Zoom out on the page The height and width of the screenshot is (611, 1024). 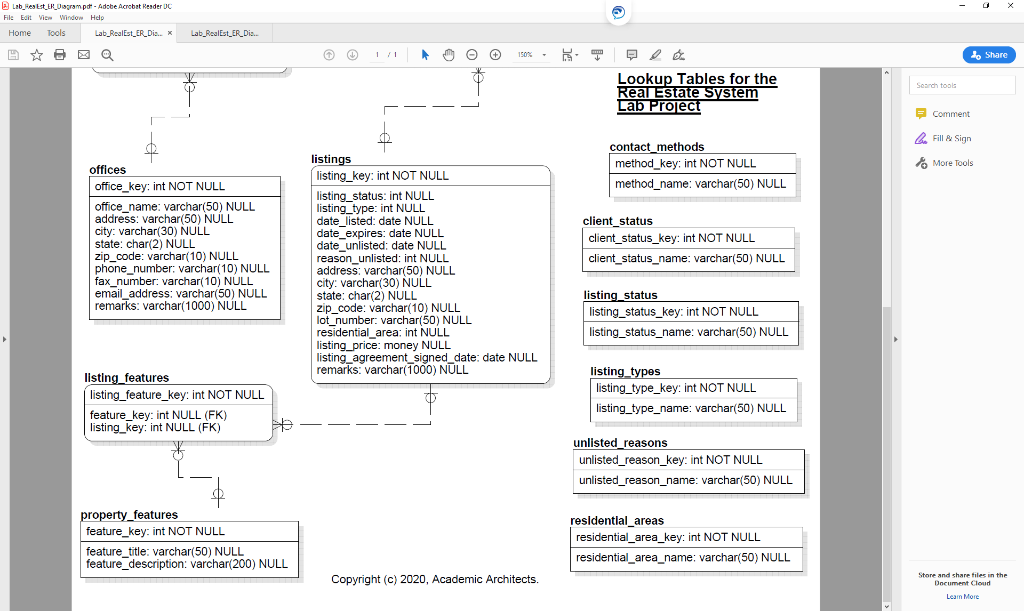(x=471, y=55)
